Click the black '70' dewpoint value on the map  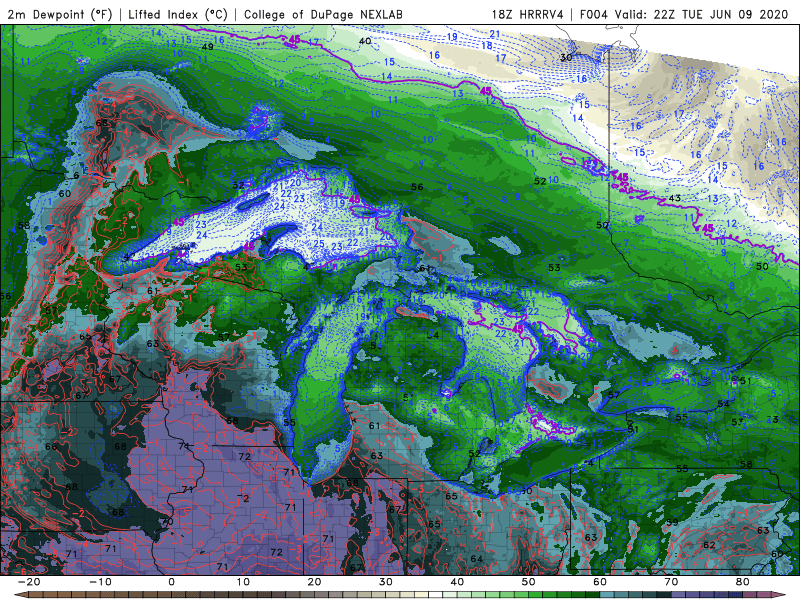pos(167,522)
